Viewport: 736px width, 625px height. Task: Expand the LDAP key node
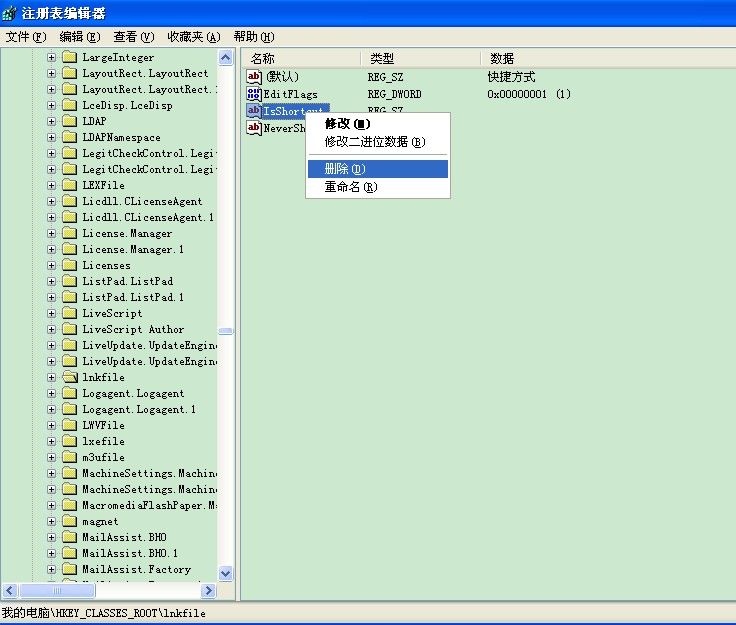(51, 121)
